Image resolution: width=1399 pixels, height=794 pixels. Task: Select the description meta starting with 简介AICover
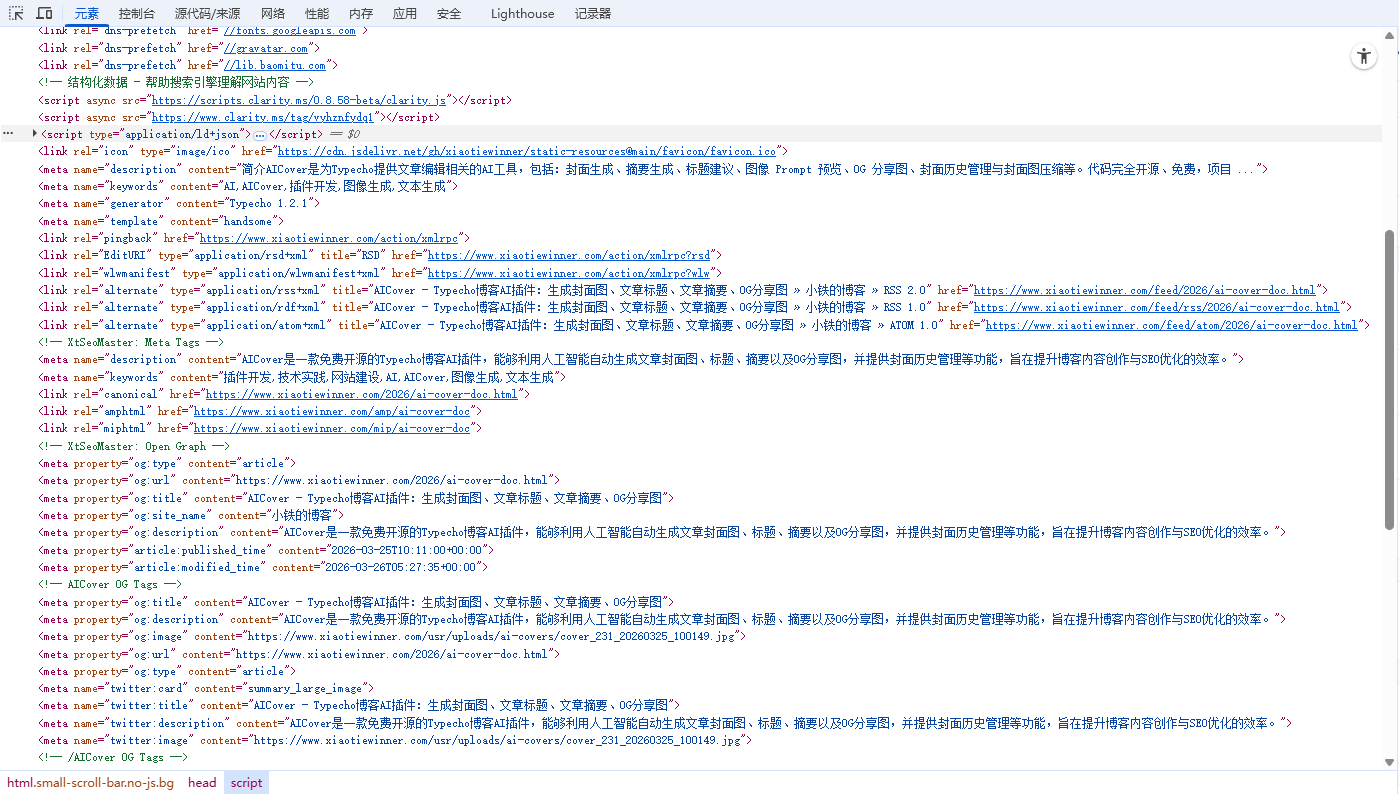click(653, 169)
